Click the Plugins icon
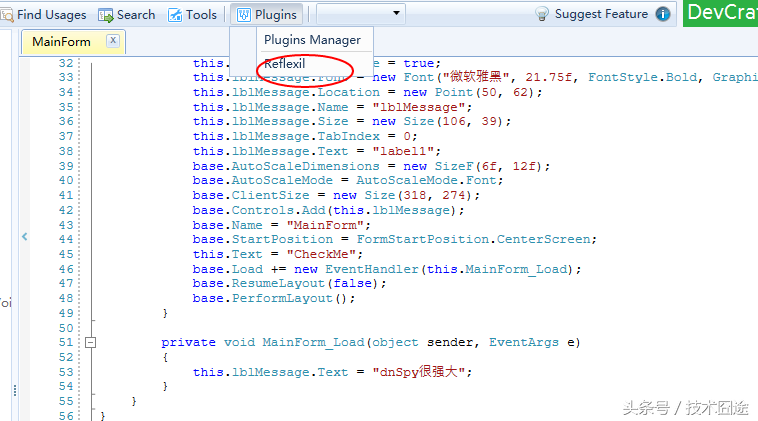Image resolution: width=758 pixels, height=421 pixels. 244,15
